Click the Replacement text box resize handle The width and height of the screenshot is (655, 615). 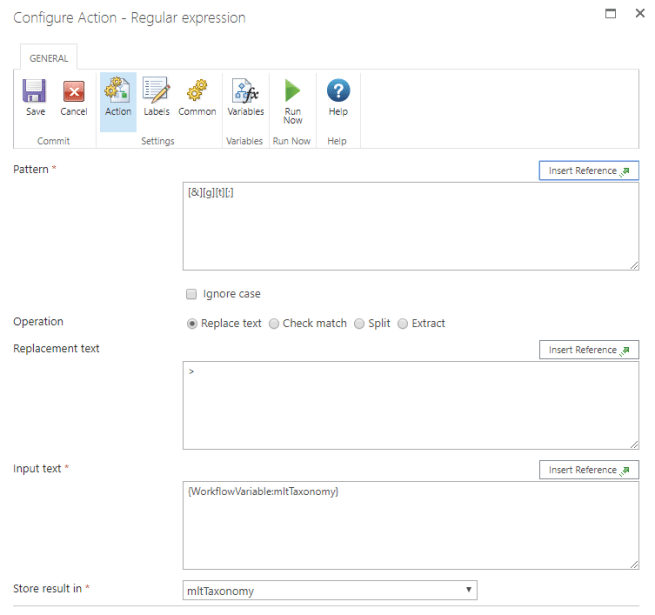point(634,445)
